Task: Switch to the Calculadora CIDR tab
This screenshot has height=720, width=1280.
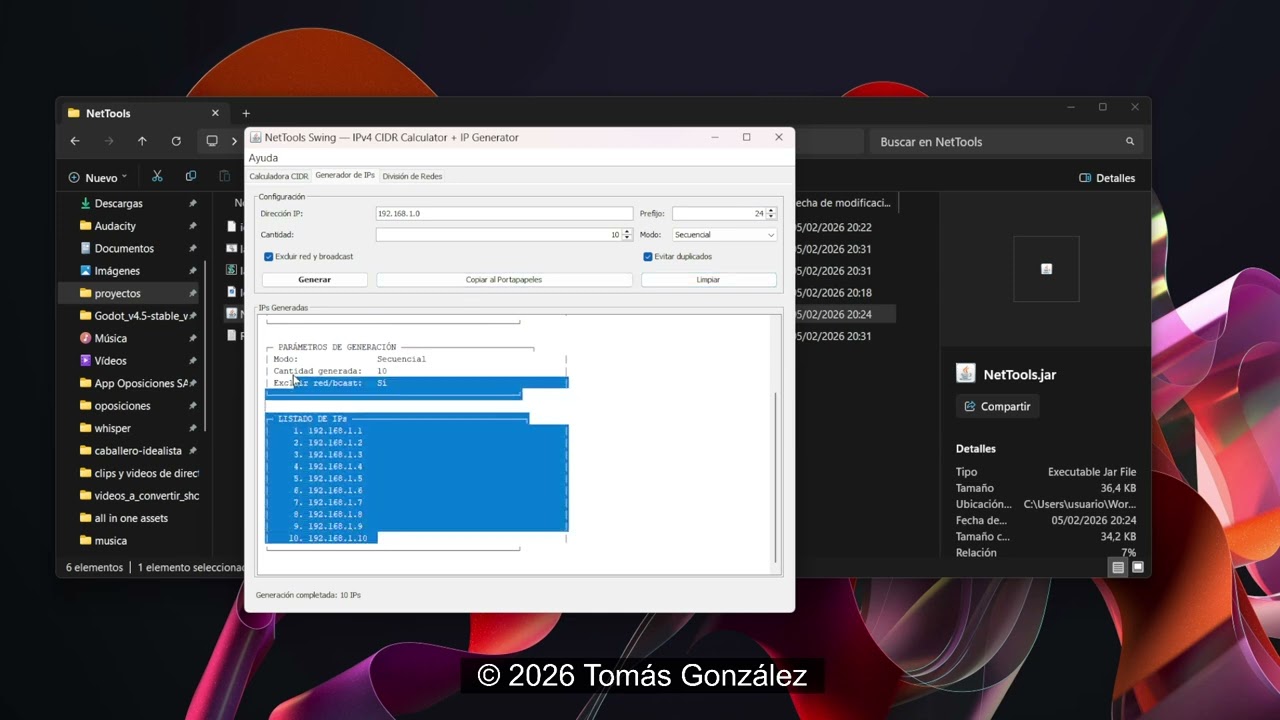Action: [278, 176]
